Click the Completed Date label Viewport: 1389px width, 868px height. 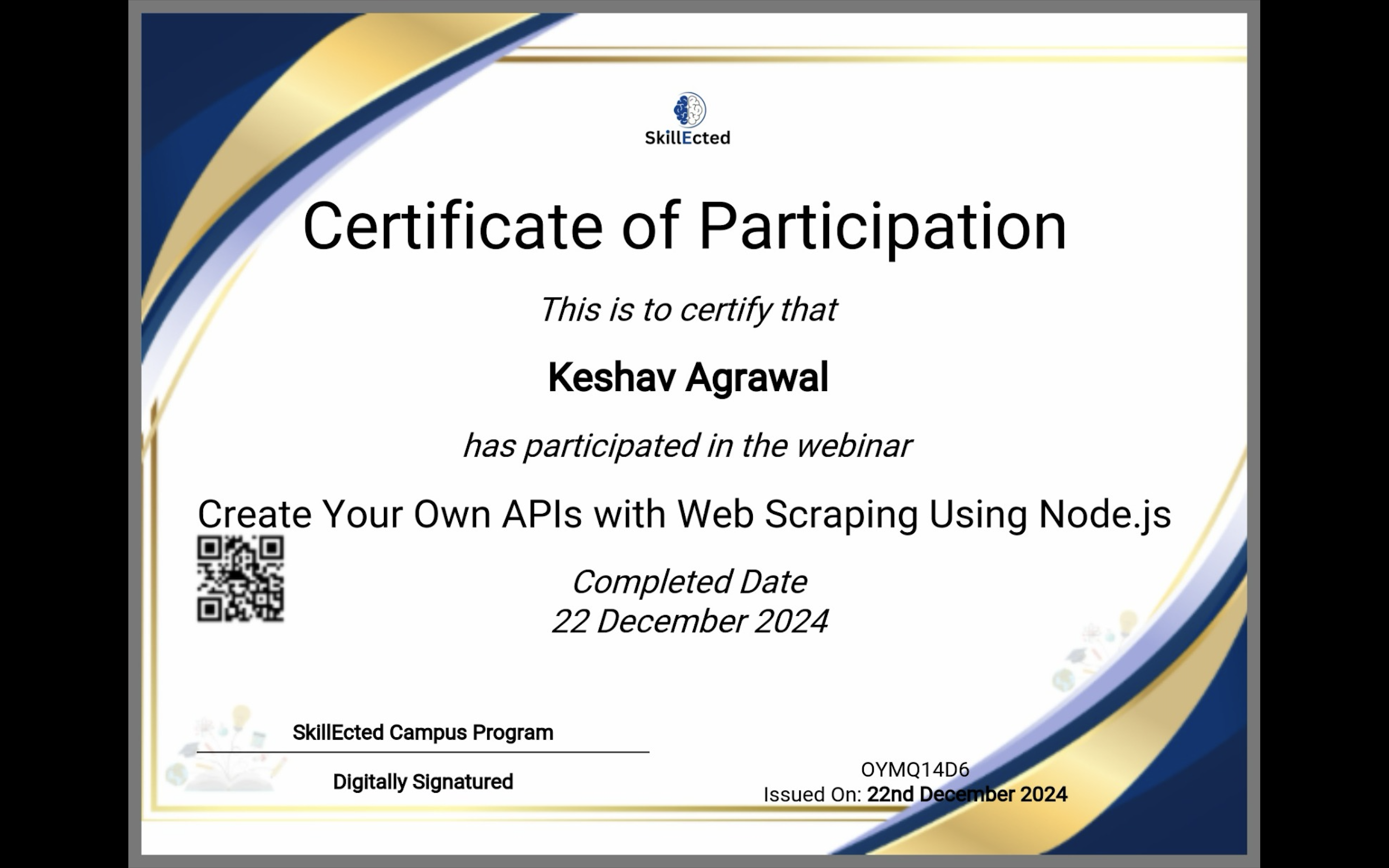[x=689, y=582]
